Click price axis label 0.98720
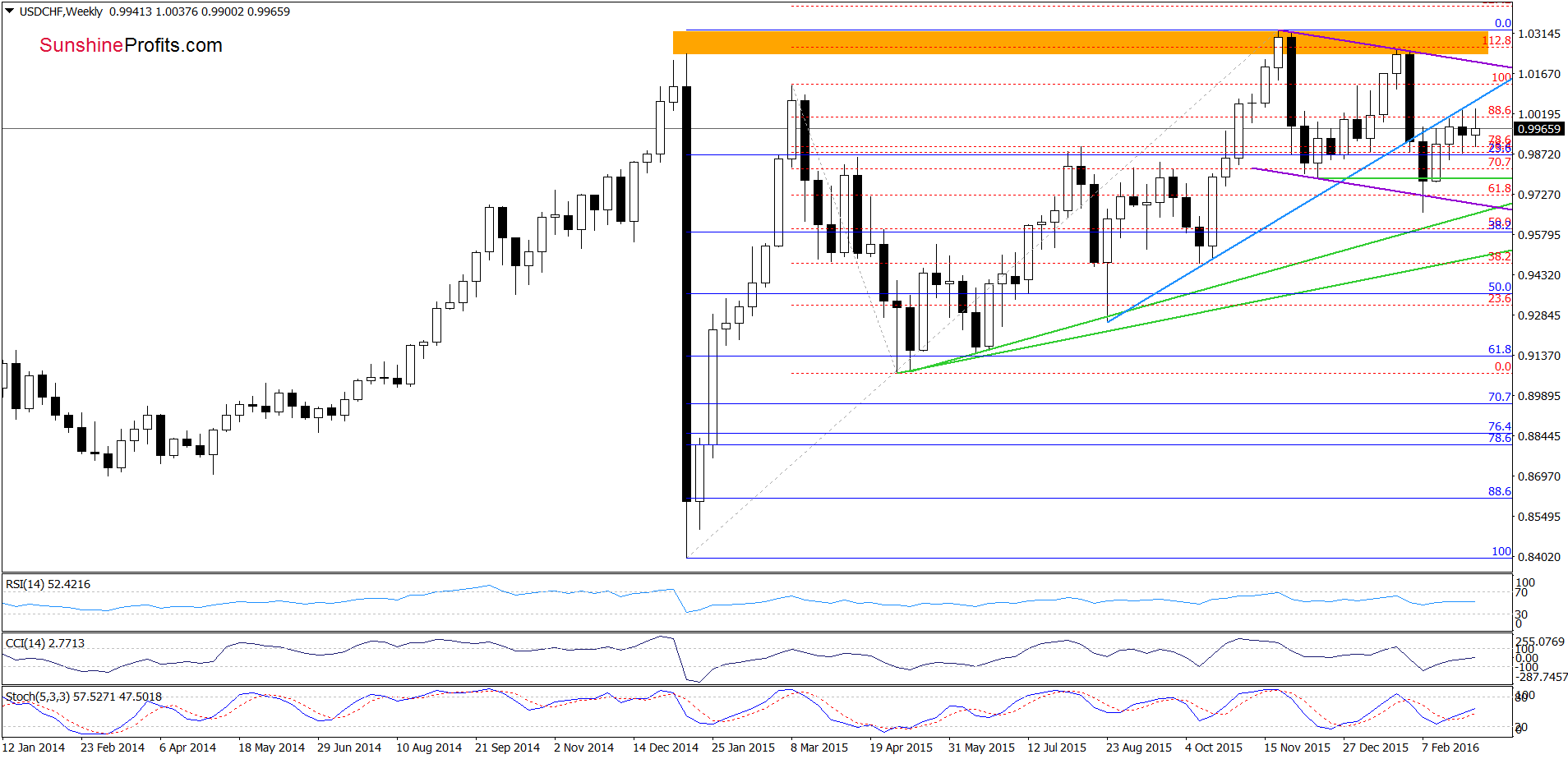1568x759 pixels. (x=1539, y=154)
